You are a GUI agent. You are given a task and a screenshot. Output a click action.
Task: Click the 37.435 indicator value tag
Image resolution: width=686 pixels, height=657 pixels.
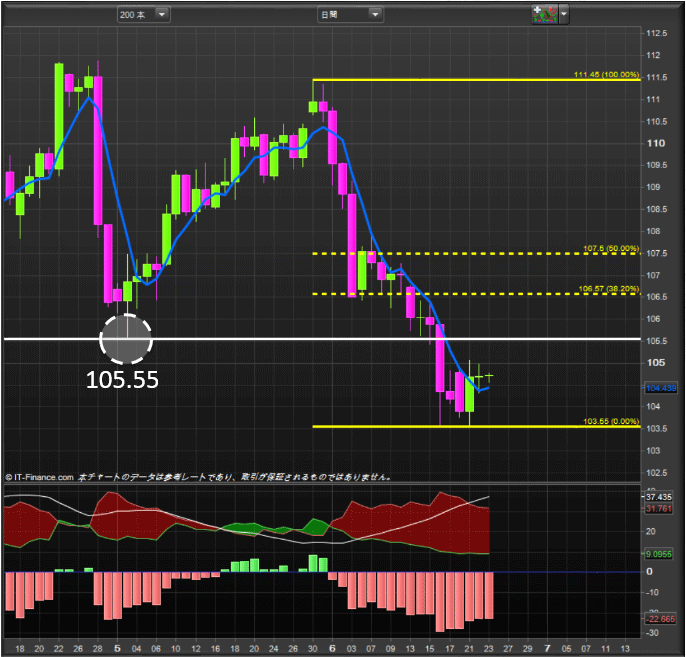point(658,497)
